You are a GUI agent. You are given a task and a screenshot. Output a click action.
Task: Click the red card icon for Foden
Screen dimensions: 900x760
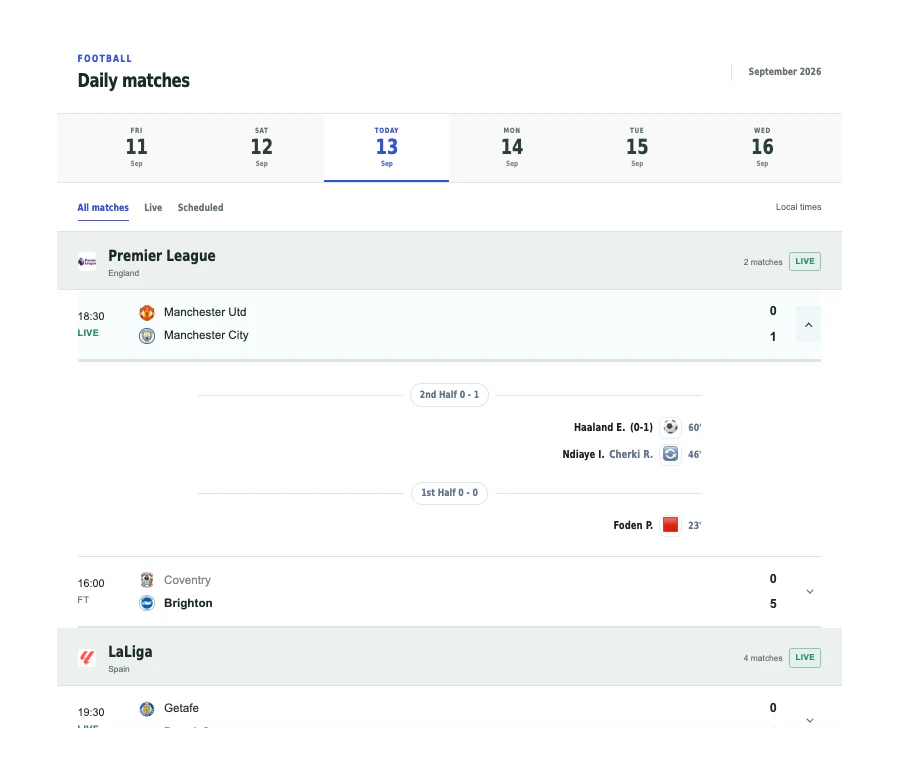pos(670,525)
